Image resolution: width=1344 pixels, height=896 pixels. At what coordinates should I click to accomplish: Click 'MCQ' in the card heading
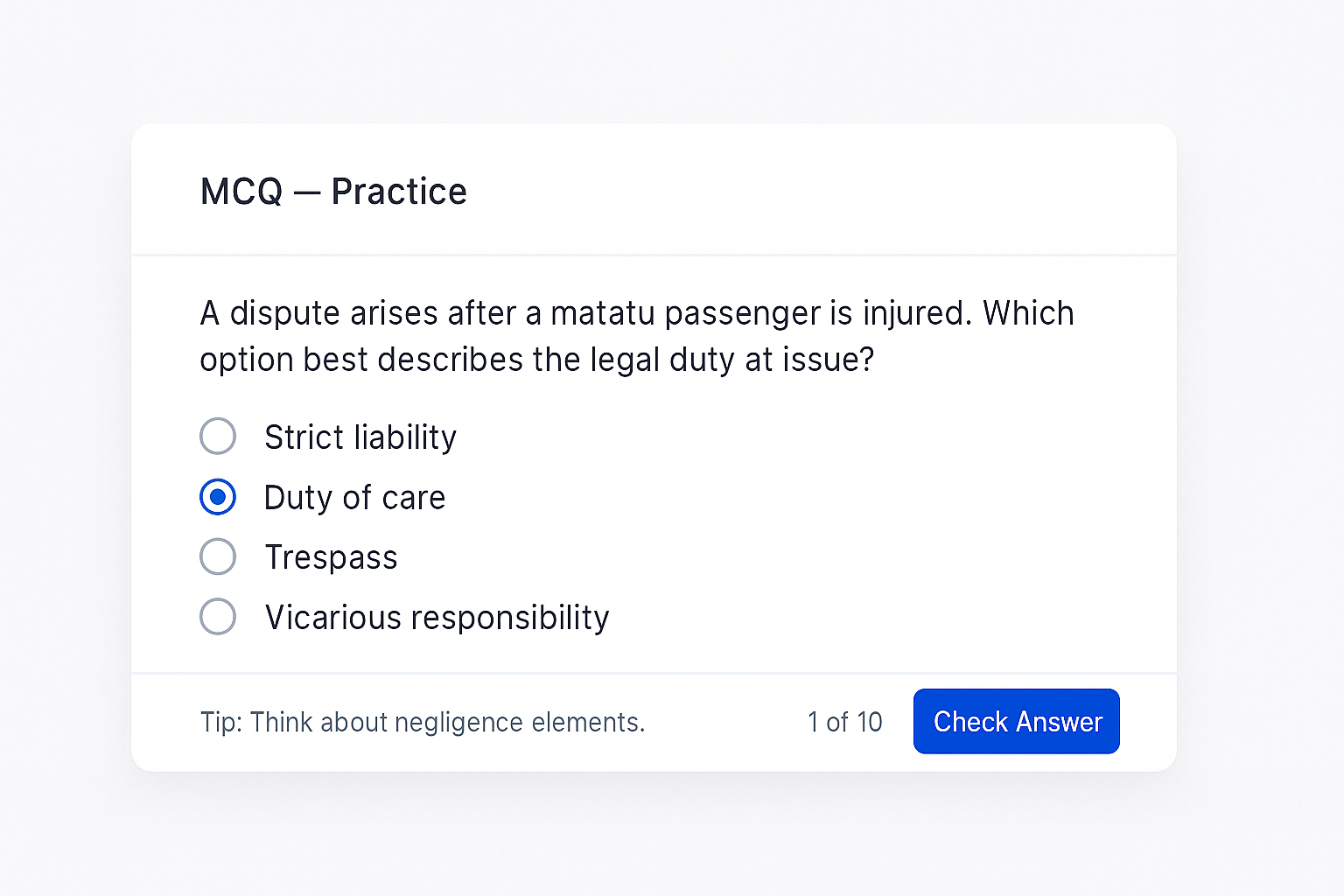point(241,192)
